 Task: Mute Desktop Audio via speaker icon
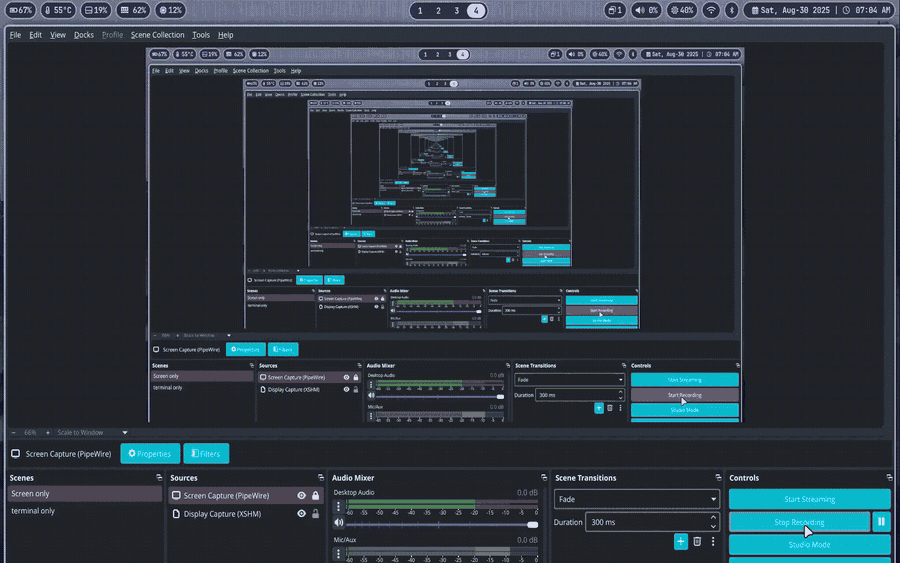339,523
